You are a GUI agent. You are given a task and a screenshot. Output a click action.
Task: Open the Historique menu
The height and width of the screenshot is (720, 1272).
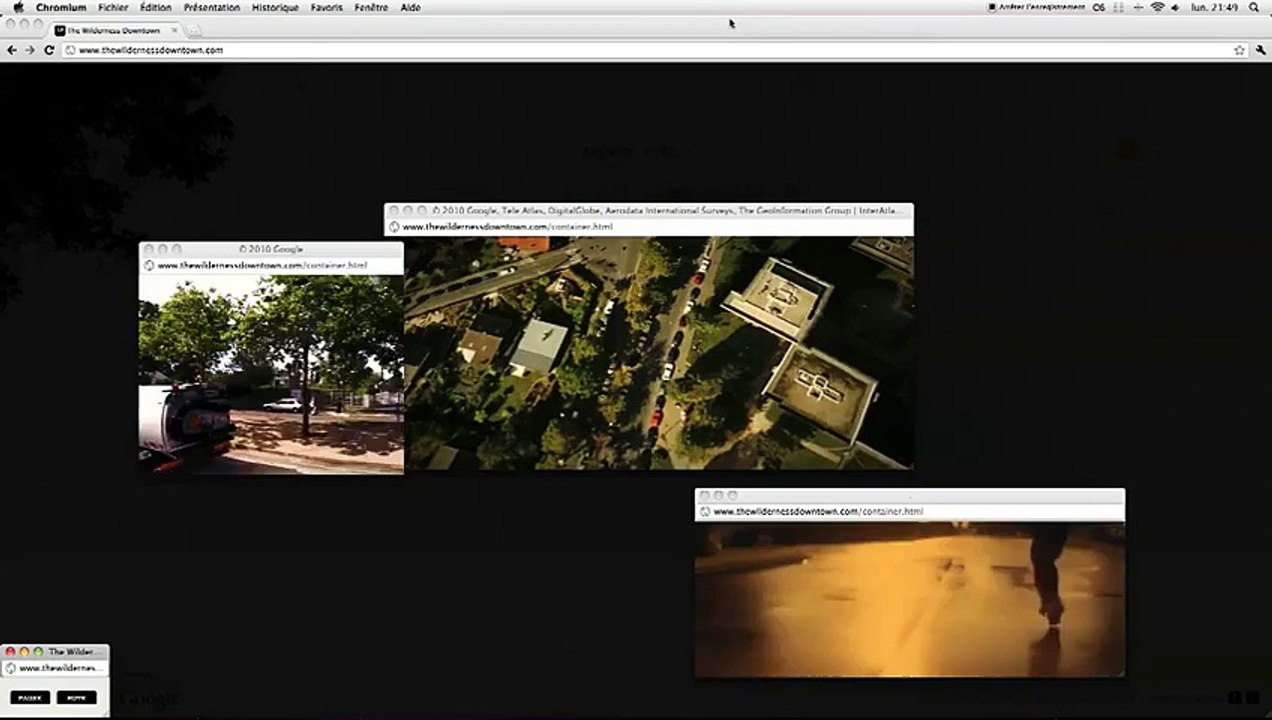(275, 7)
